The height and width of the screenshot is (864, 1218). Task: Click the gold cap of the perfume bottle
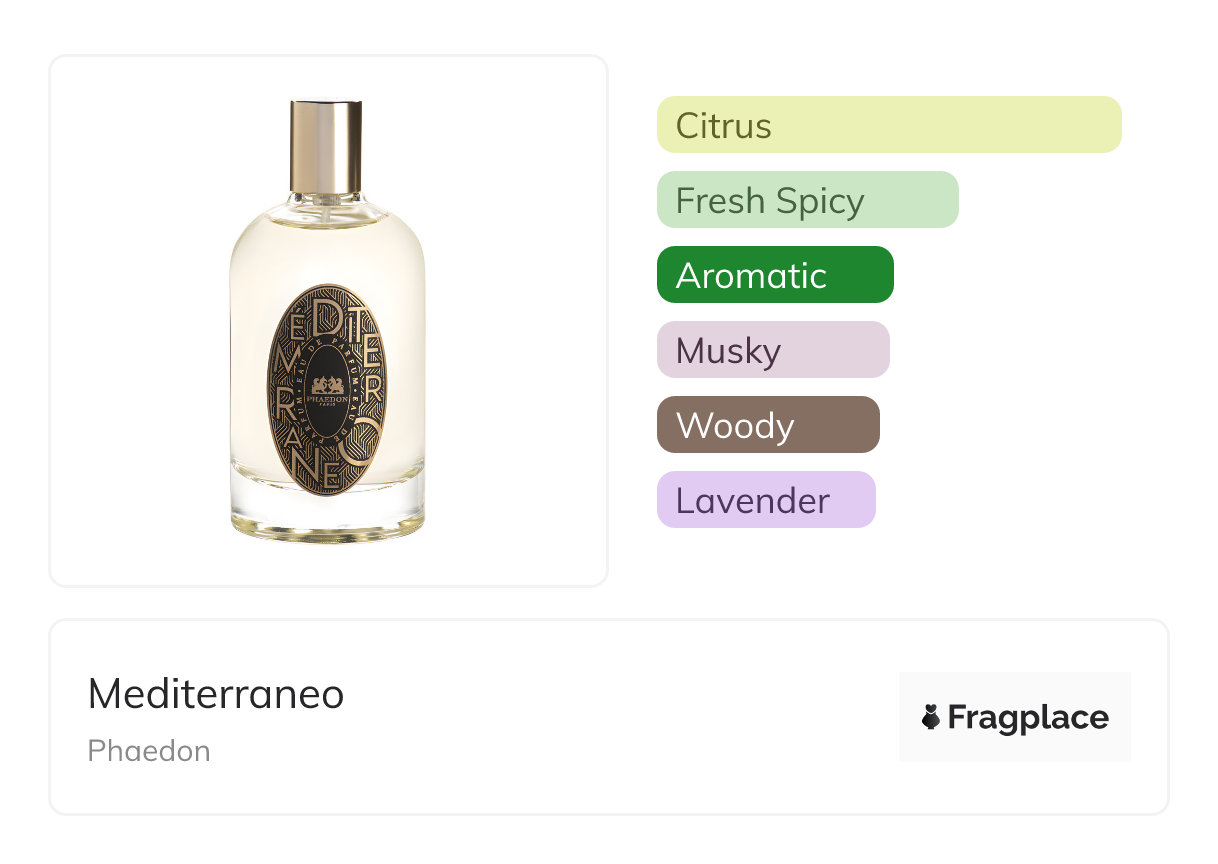326,144
